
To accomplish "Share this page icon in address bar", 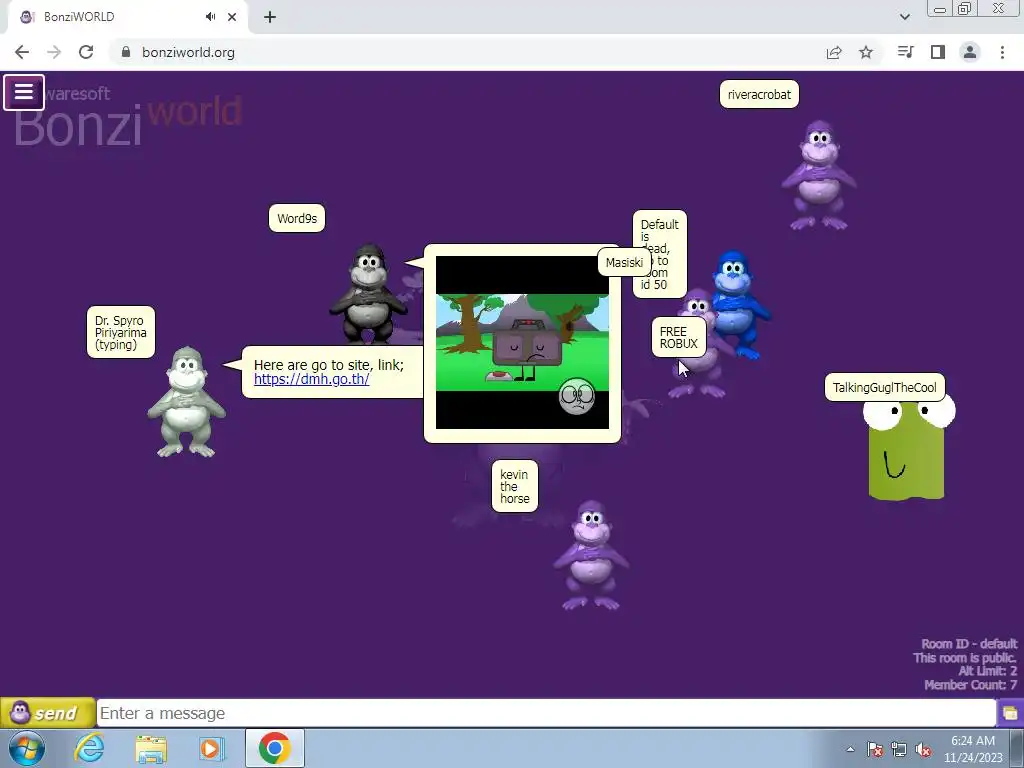I will coord(834,52).
